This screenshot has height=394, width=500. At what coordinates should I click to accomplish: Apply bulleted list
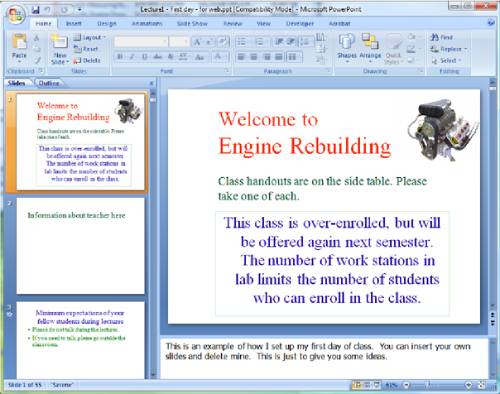[x=242, y=42]
